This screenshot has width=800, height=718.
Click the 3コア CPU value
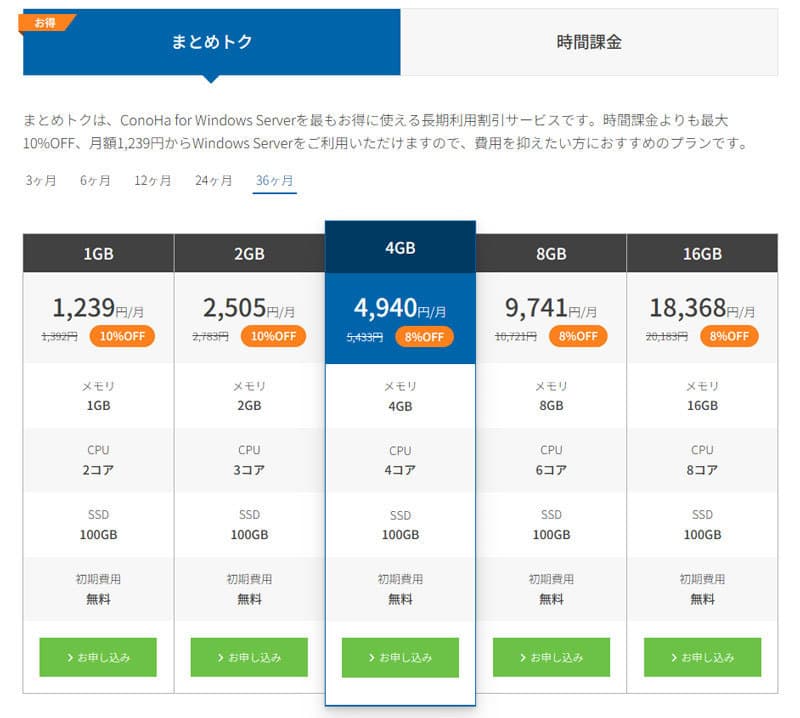point(249,470)
